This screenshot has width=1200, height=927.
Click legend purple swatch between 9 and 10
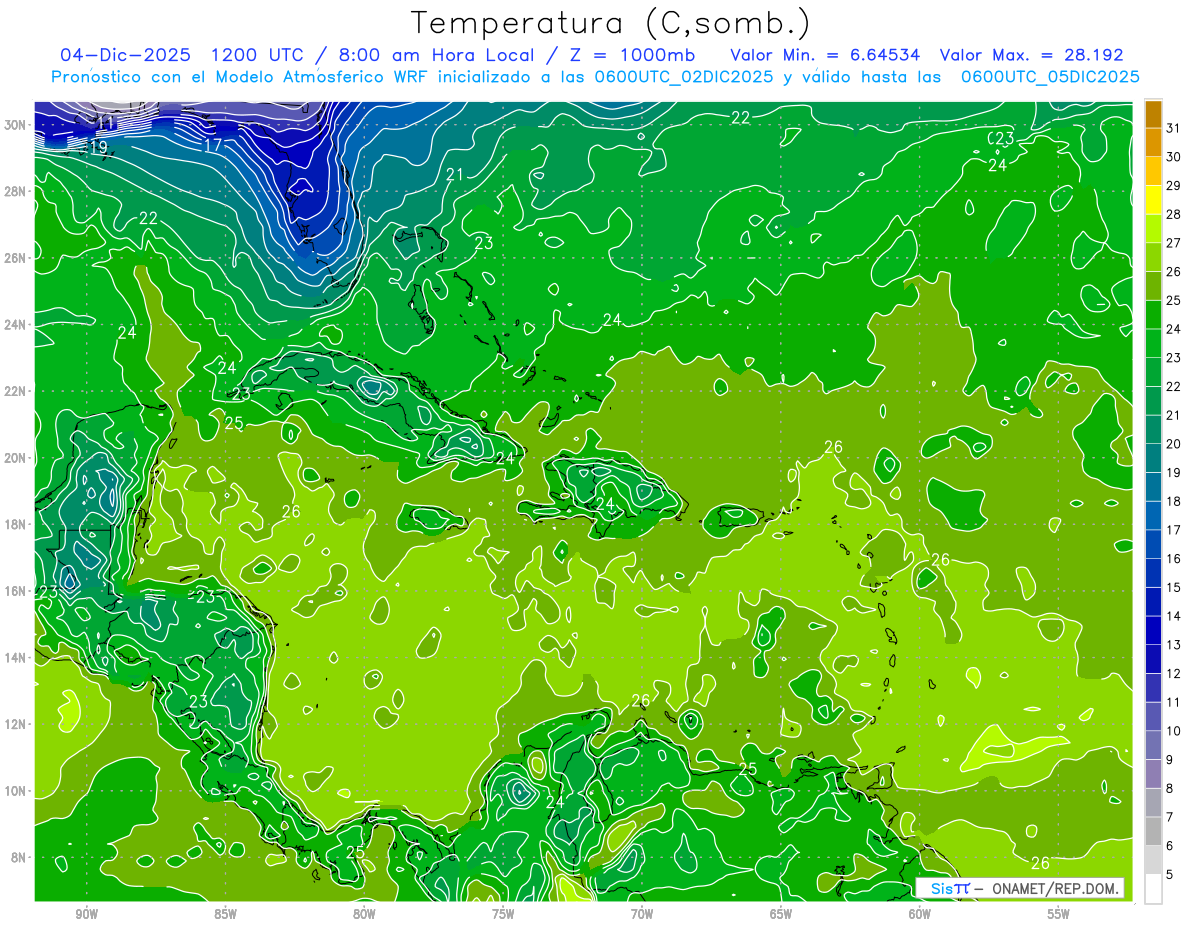pos(1153,746)
